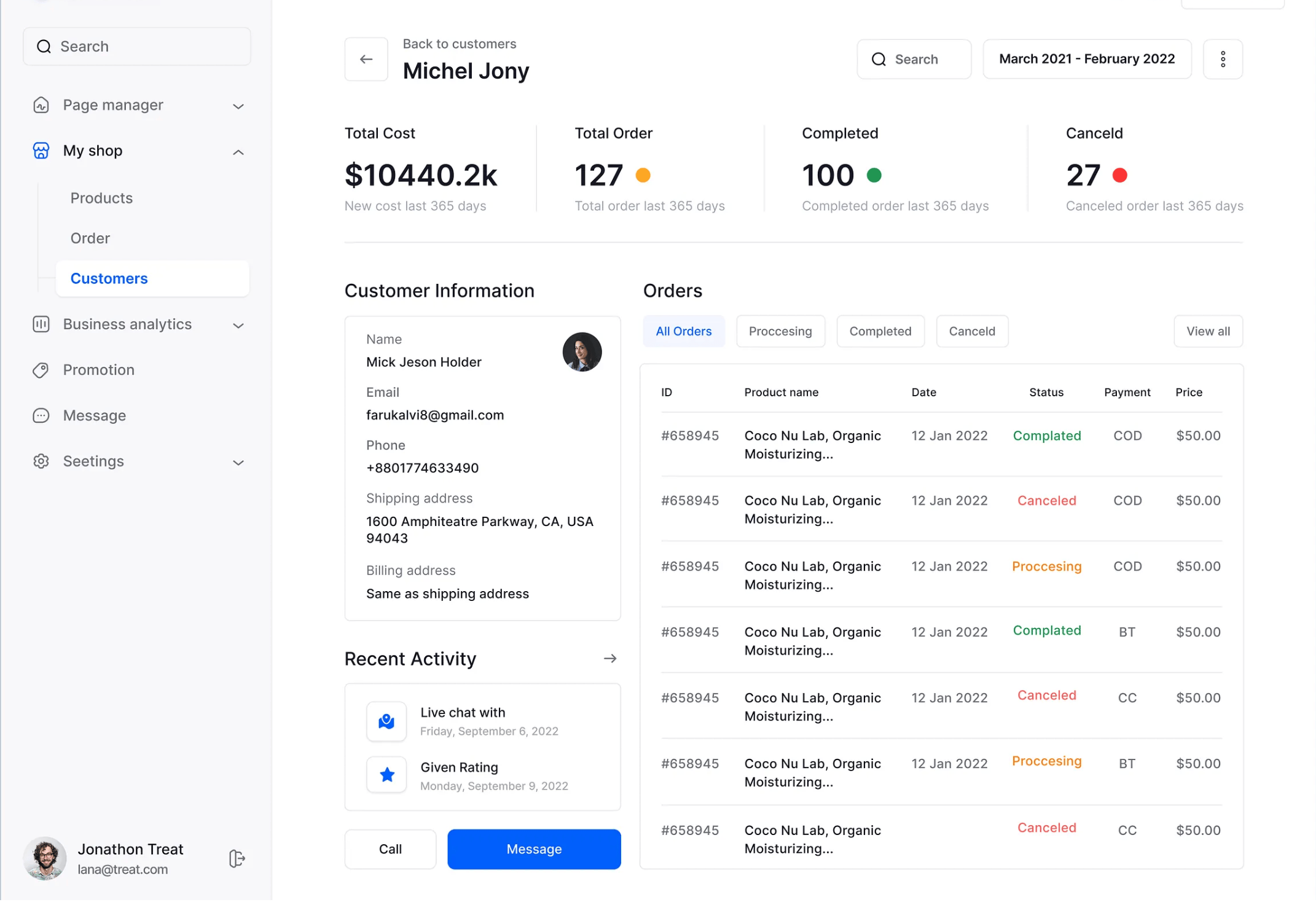Click Same as shipping address text

pyautogui.click(x=447, y=594)
